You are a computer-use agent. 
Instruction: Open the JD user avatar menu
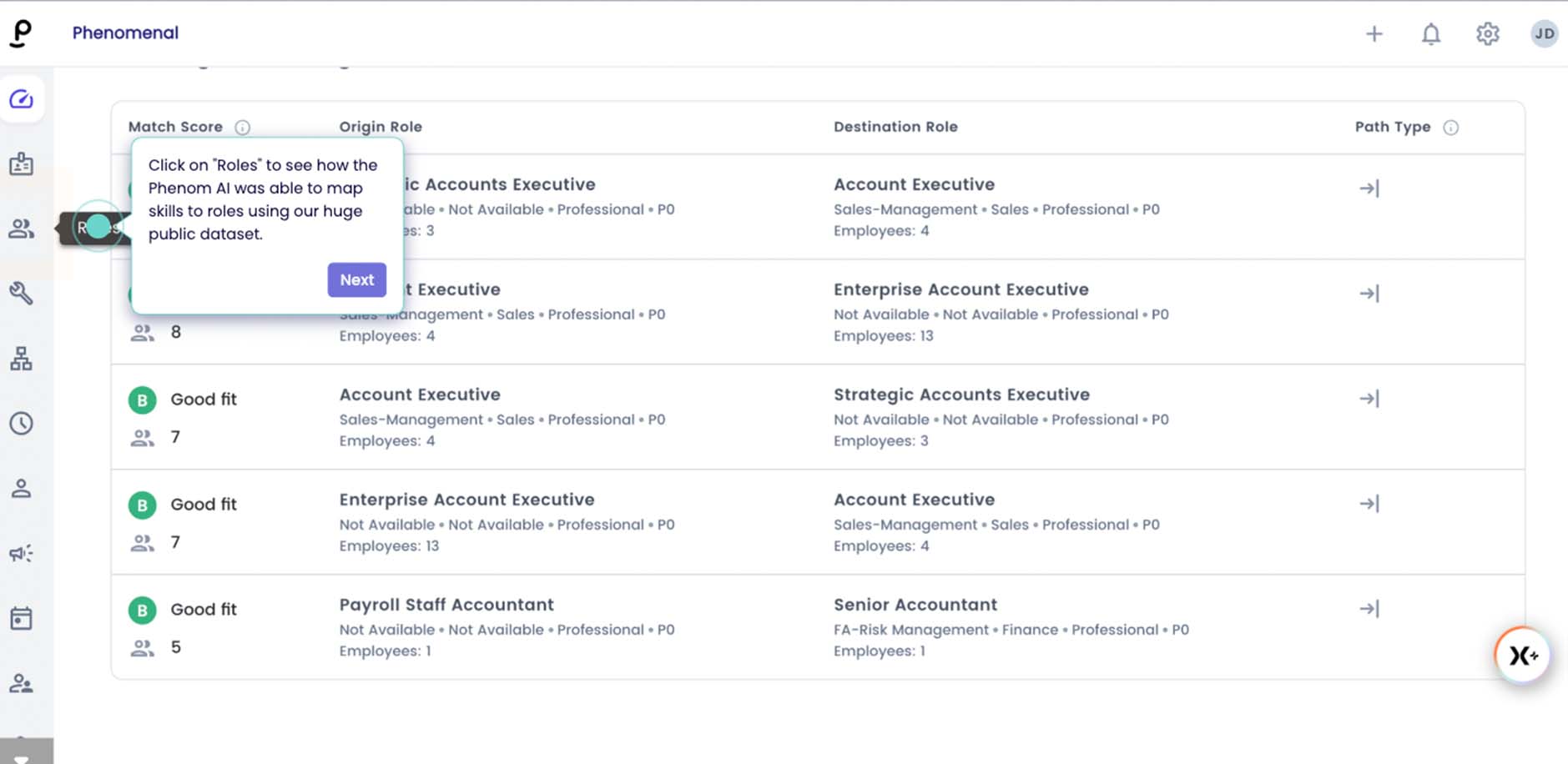tap(1545, 33)
